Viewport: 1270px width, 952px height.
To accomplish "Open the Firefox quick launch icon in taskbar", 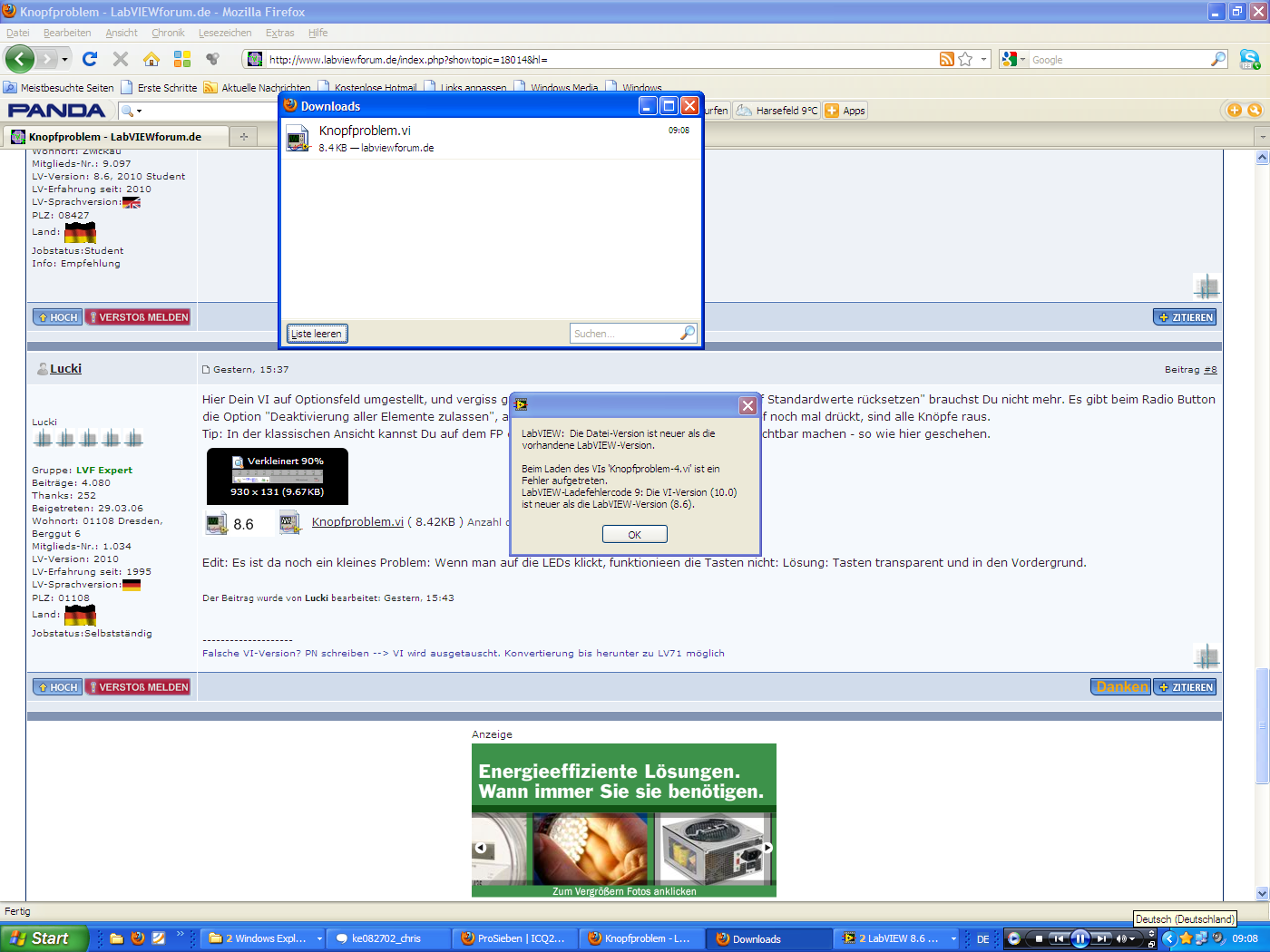I will tap(138, 938).
